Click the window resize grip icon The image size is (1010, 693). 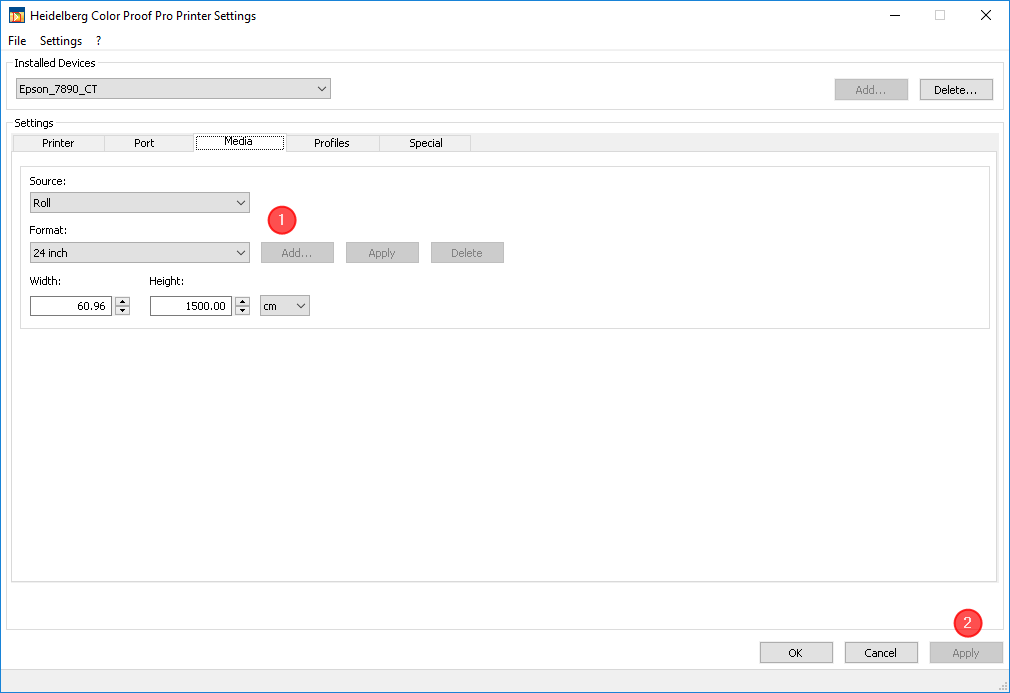(x=1003, y=685)
